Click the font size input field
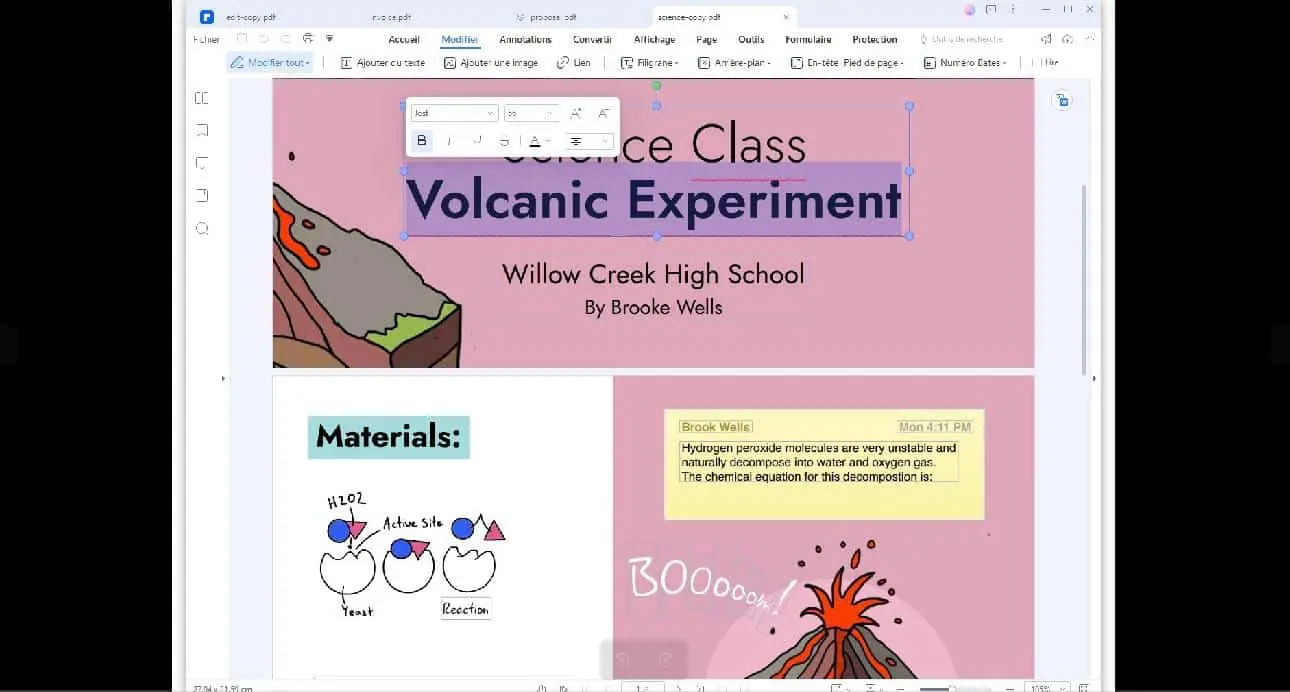 tap(525, 113)
